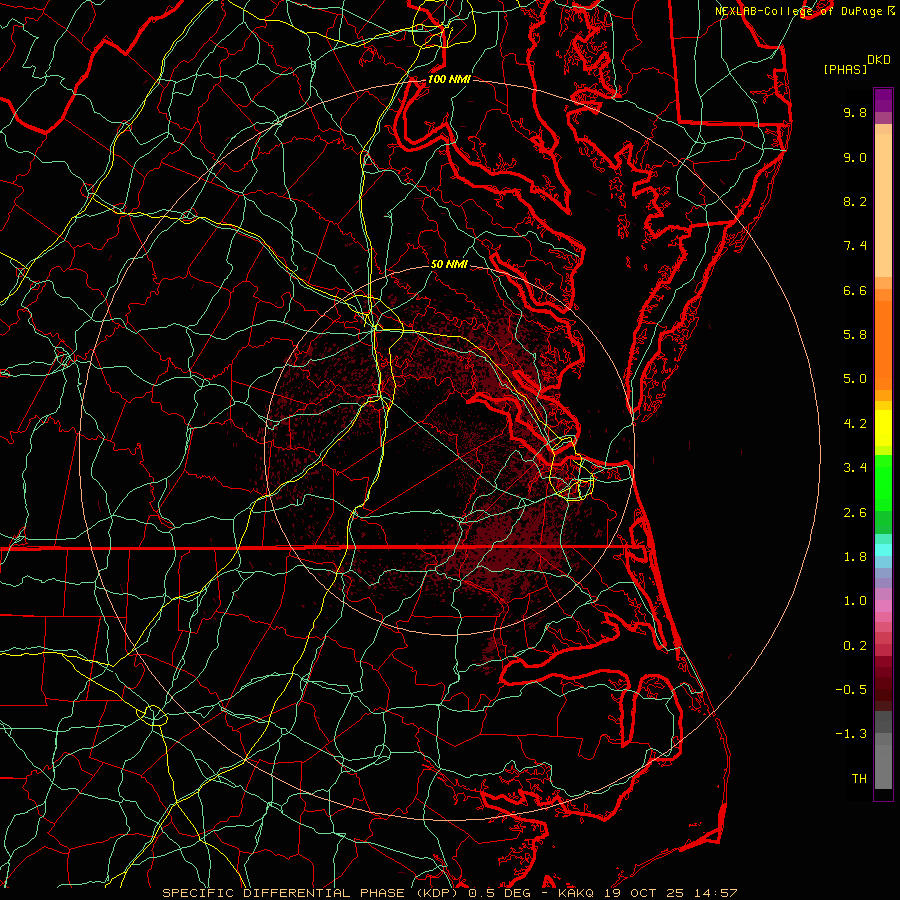
Task: Click the KAKQ station identifier
Action: [x=577, y=893]
